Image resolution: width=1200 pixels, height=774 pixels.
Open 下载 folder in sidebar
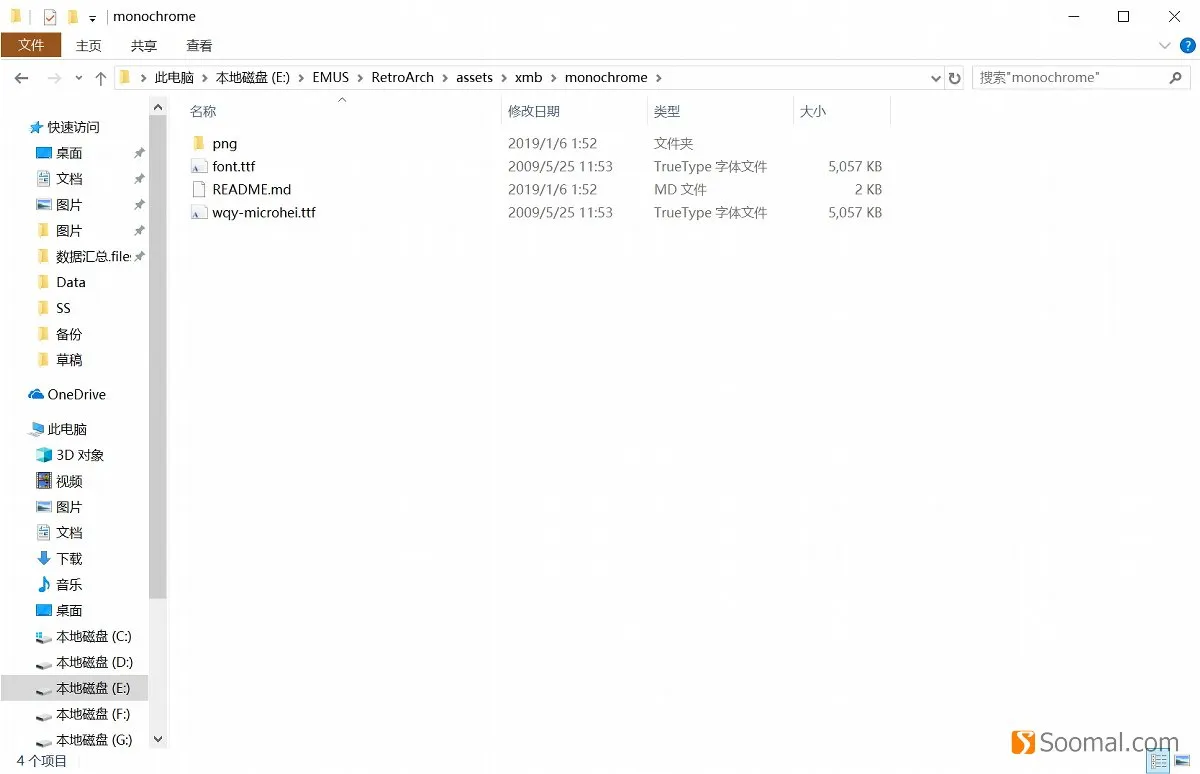[x=59, y=558]
